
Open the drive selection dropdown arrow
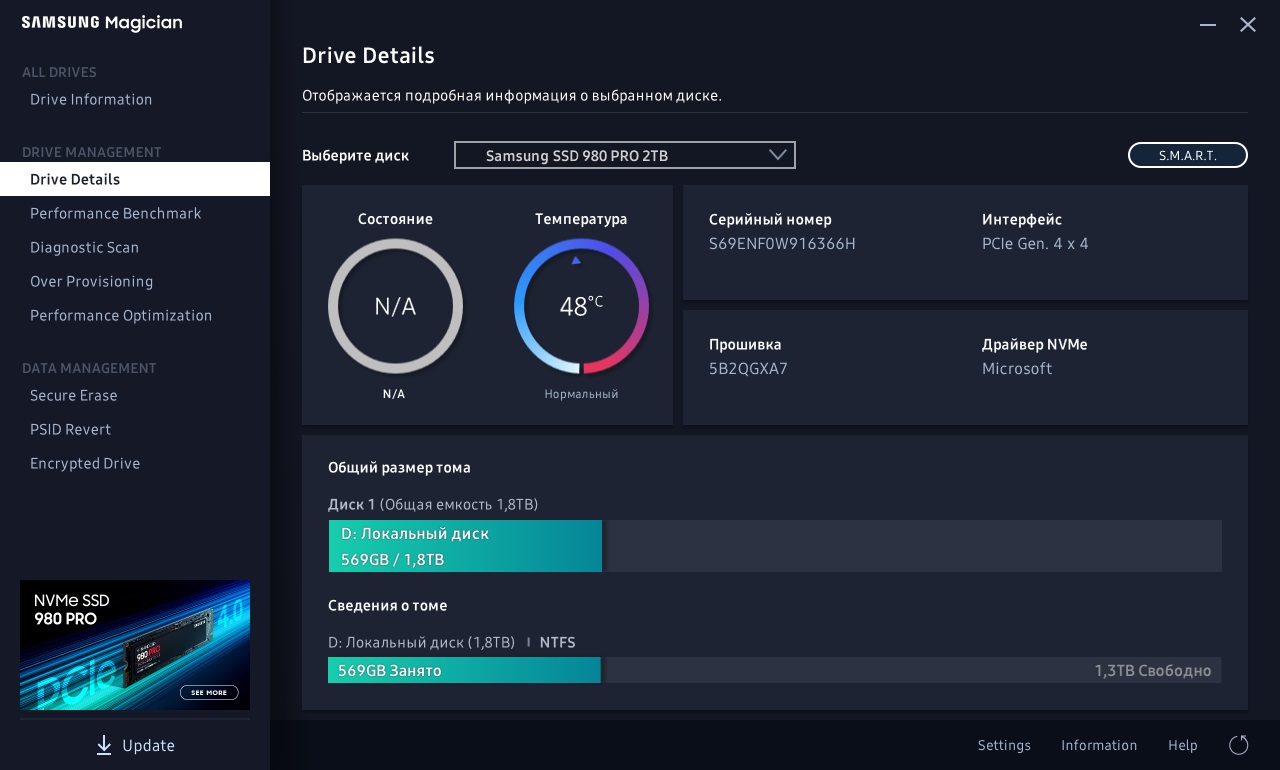(x=778, y=155)
